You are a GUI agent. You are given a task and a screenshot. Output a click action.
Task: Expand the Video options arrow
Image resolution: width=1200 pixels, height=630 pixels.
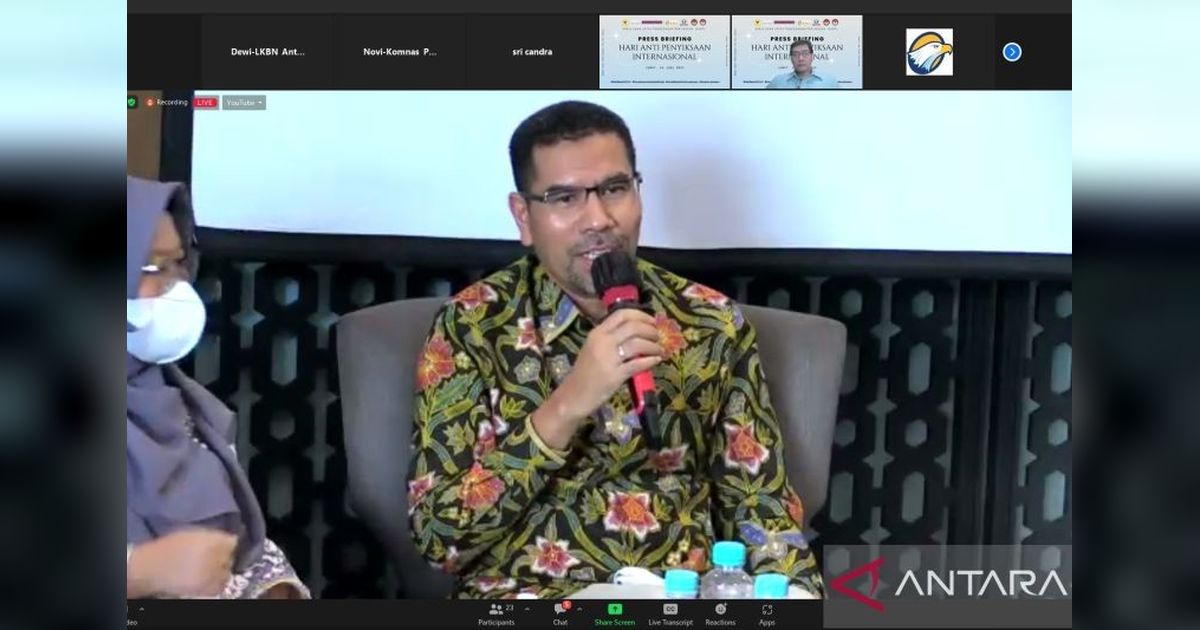[x=141, y=609]
